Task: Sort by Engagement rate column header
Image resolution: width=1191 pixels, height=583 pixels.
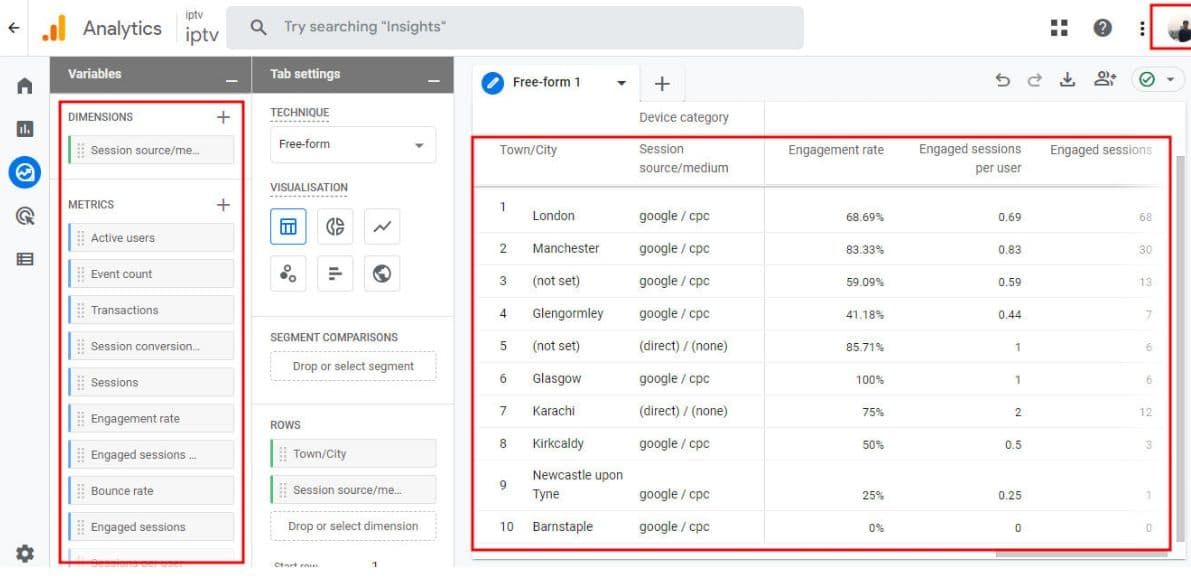Action: pos(836,150)
